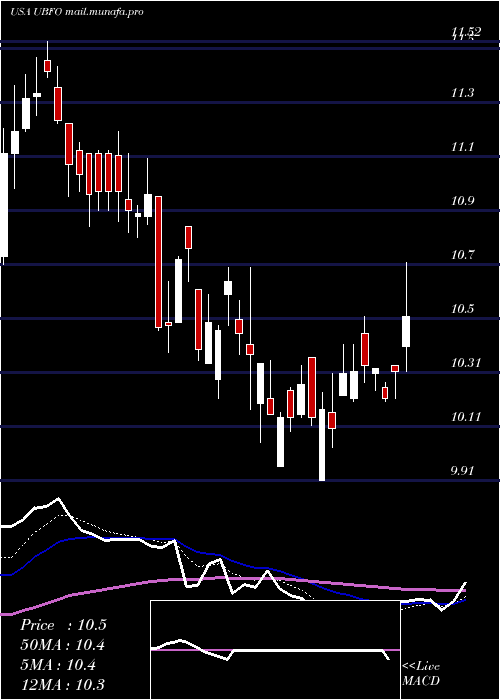Image resolution: width=500 pixels, height=700 pixels.
Task: Click the 'USA UBFO mail.munafa.pro' chart title
Action: point(77,12)
